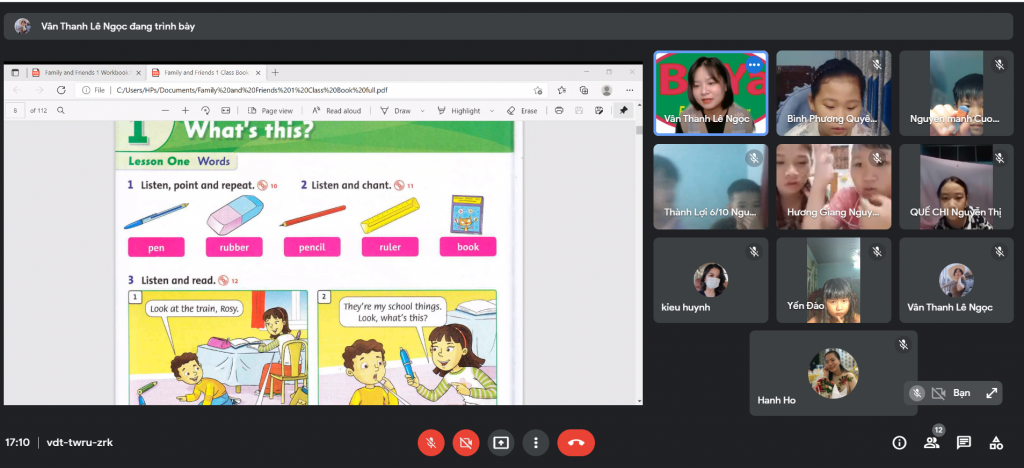Open the chat panel

coord(963,442)
